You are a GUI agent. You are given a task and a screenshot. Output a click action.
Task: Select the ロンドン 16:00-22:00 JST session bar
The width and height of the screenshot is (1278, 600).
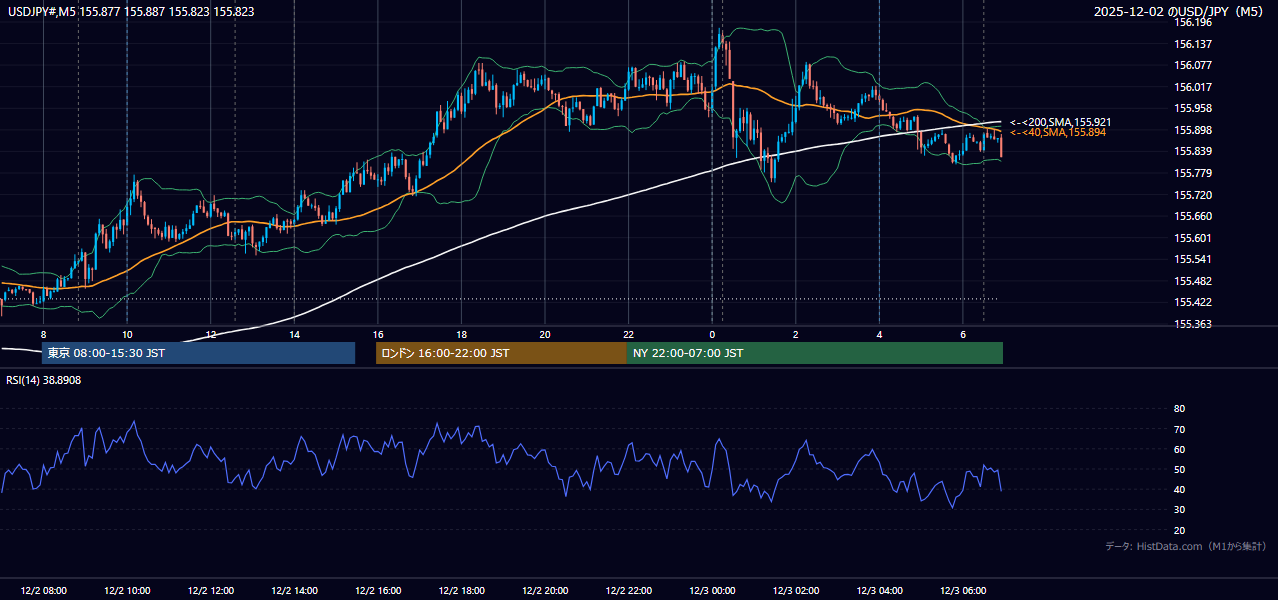tap(501, 353)
